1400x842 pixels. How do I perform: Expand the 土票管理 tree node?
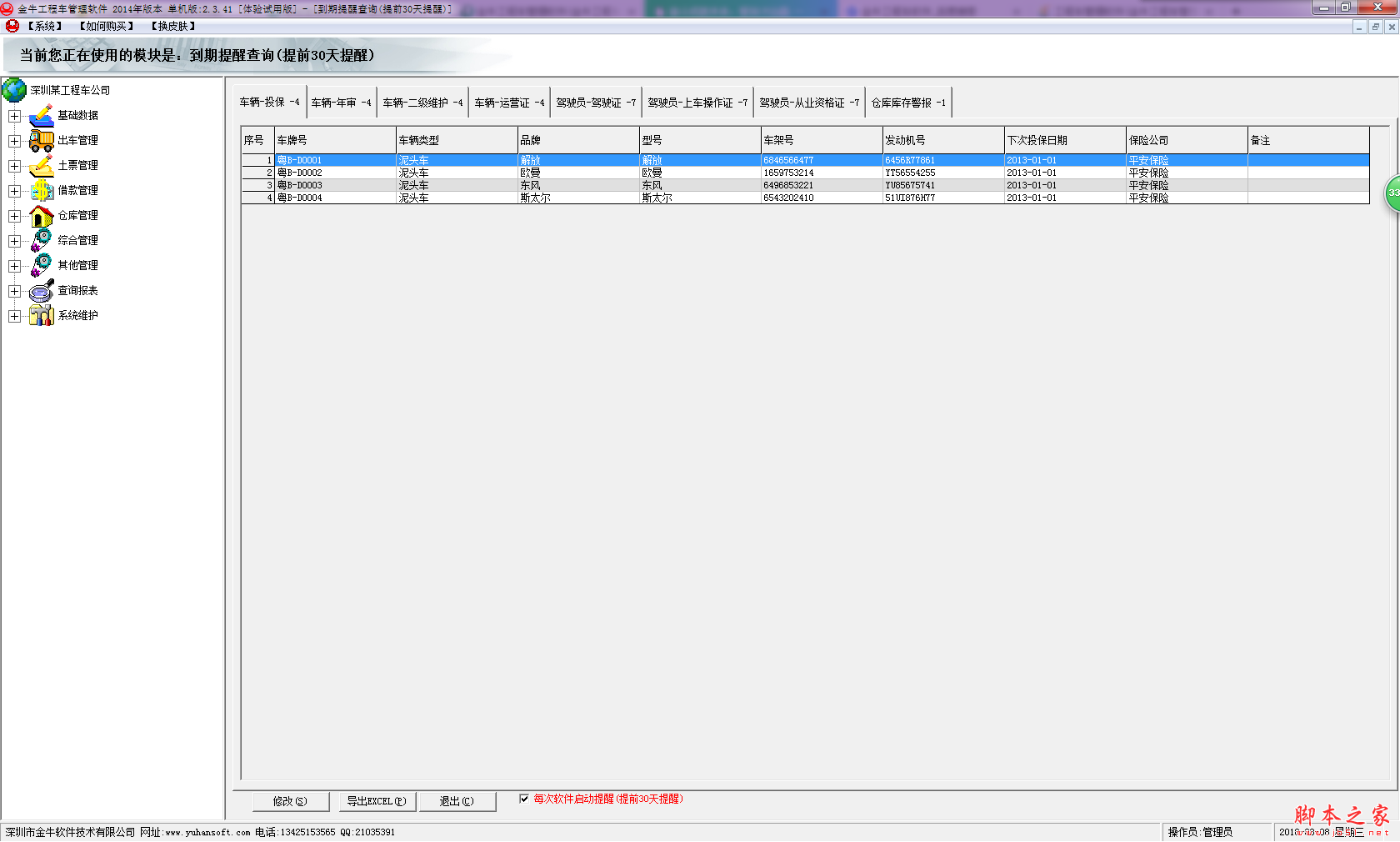14,166
